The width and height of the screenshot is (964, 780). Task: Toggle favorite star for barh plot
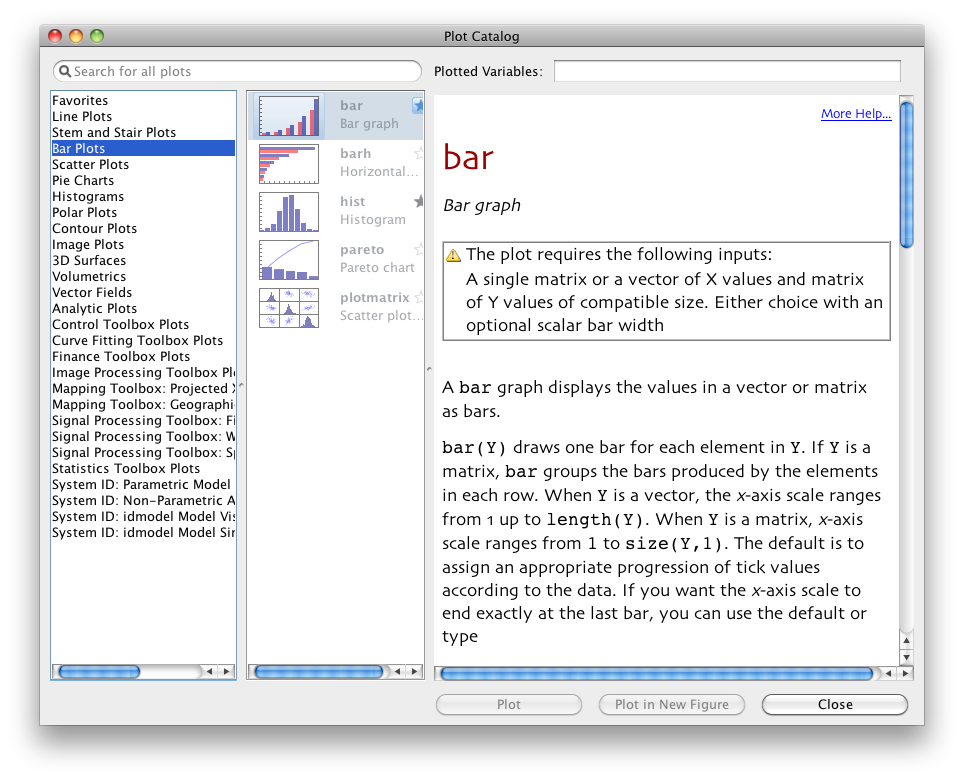coord(419,154)
